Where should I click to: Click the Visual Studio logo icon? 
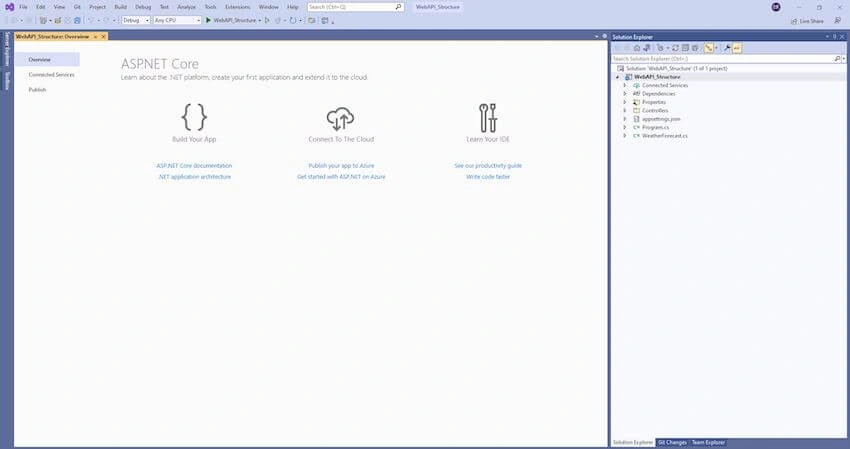click(x=9, y=7)
